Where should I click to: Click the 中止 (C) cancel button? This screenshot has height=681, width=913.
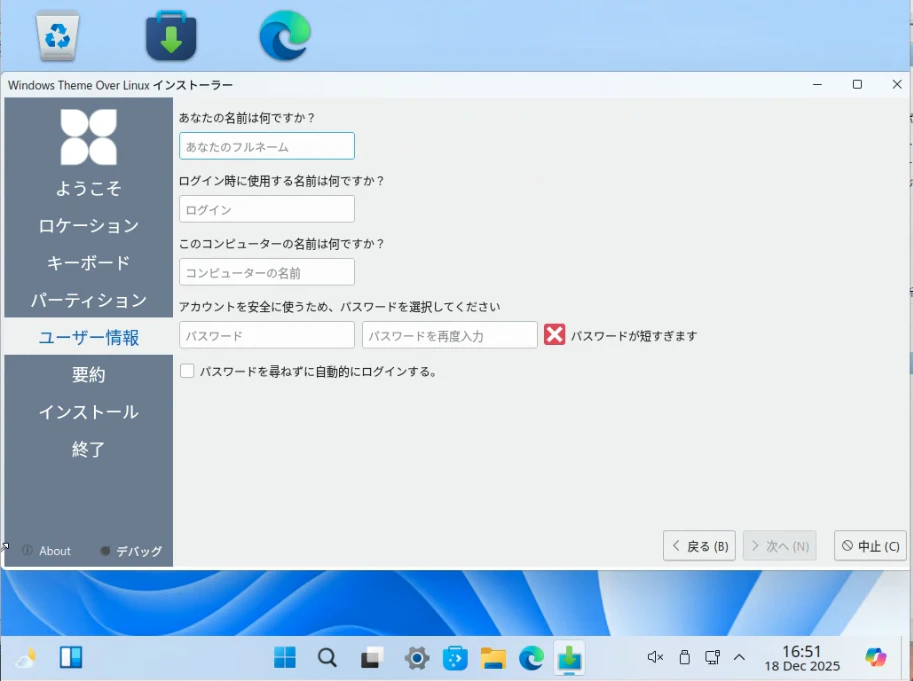tap(870, 546)
